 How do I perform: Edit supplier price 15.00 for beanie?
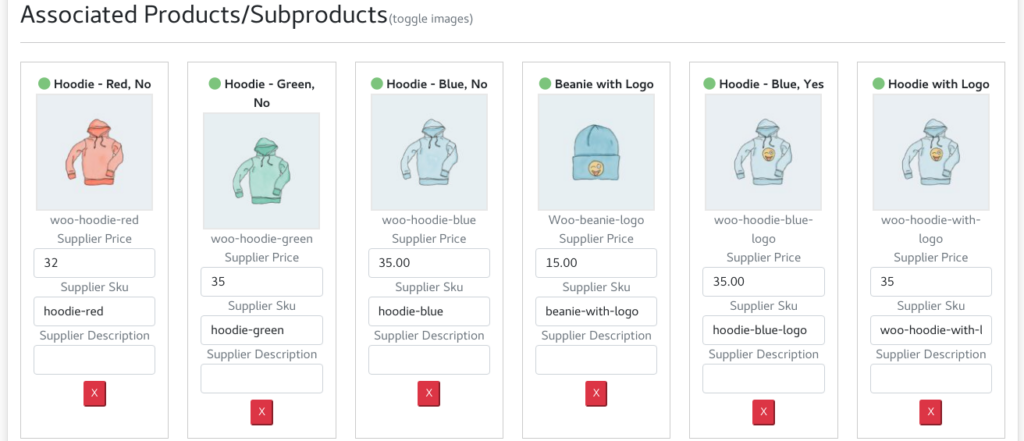point(596,263)
